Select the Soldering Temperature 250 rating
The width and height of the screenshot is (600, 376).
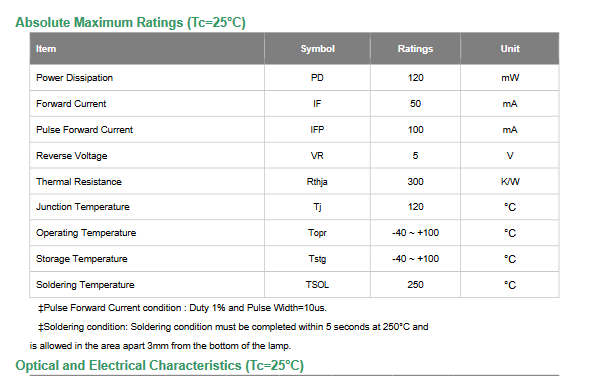tap(415, 285)
